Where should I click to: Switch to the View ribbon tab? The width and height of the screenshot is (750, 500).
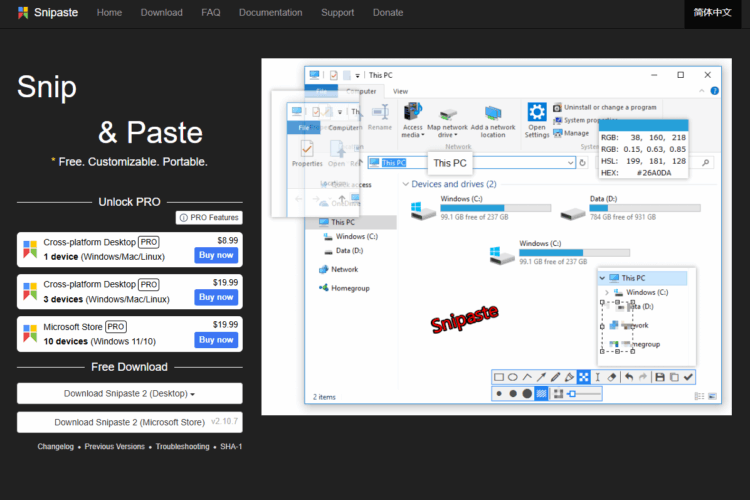pos(400,91)
